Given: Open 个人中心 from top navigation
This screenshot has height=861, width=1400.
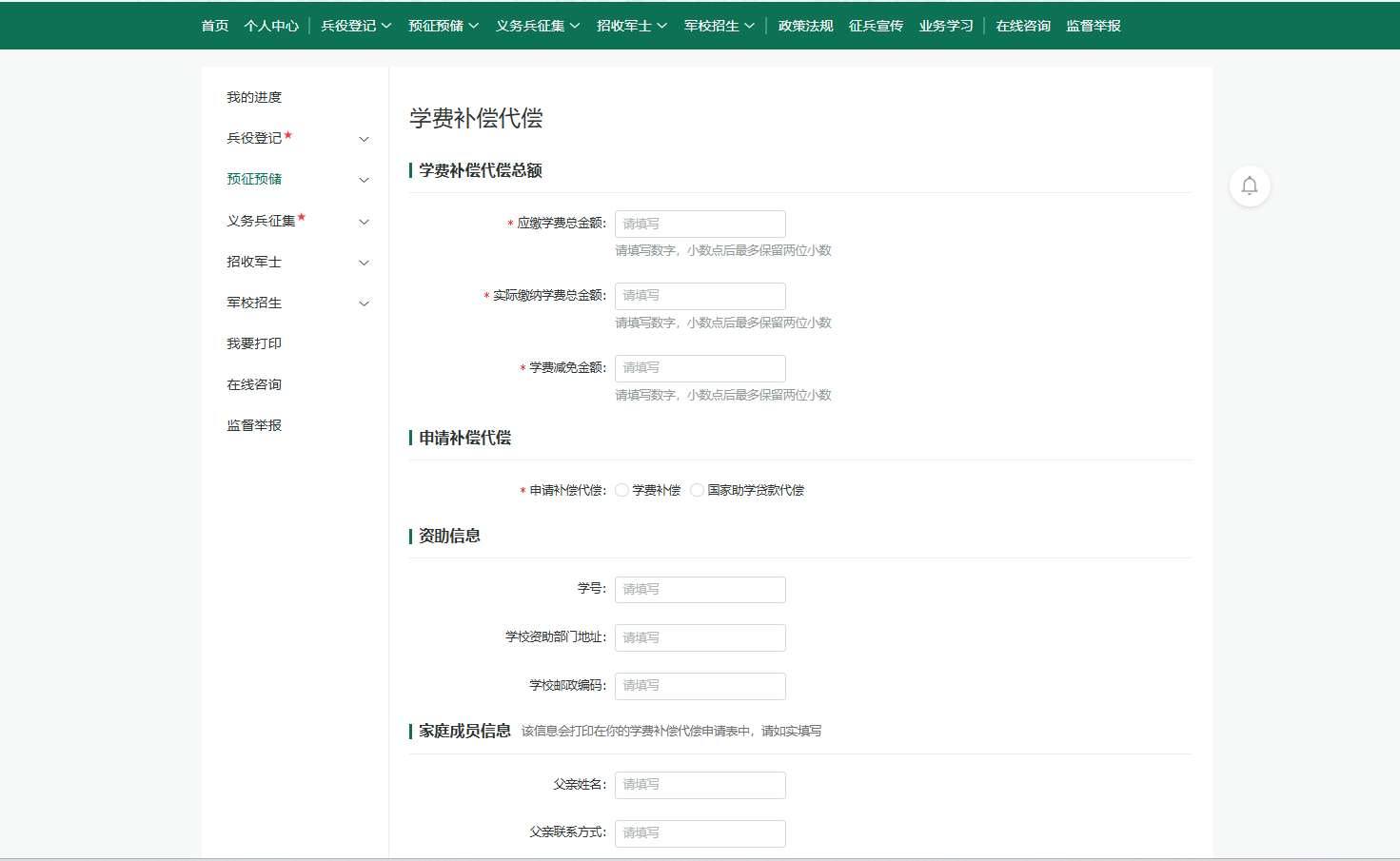Looking at the screenshot, I should (271, 26).
